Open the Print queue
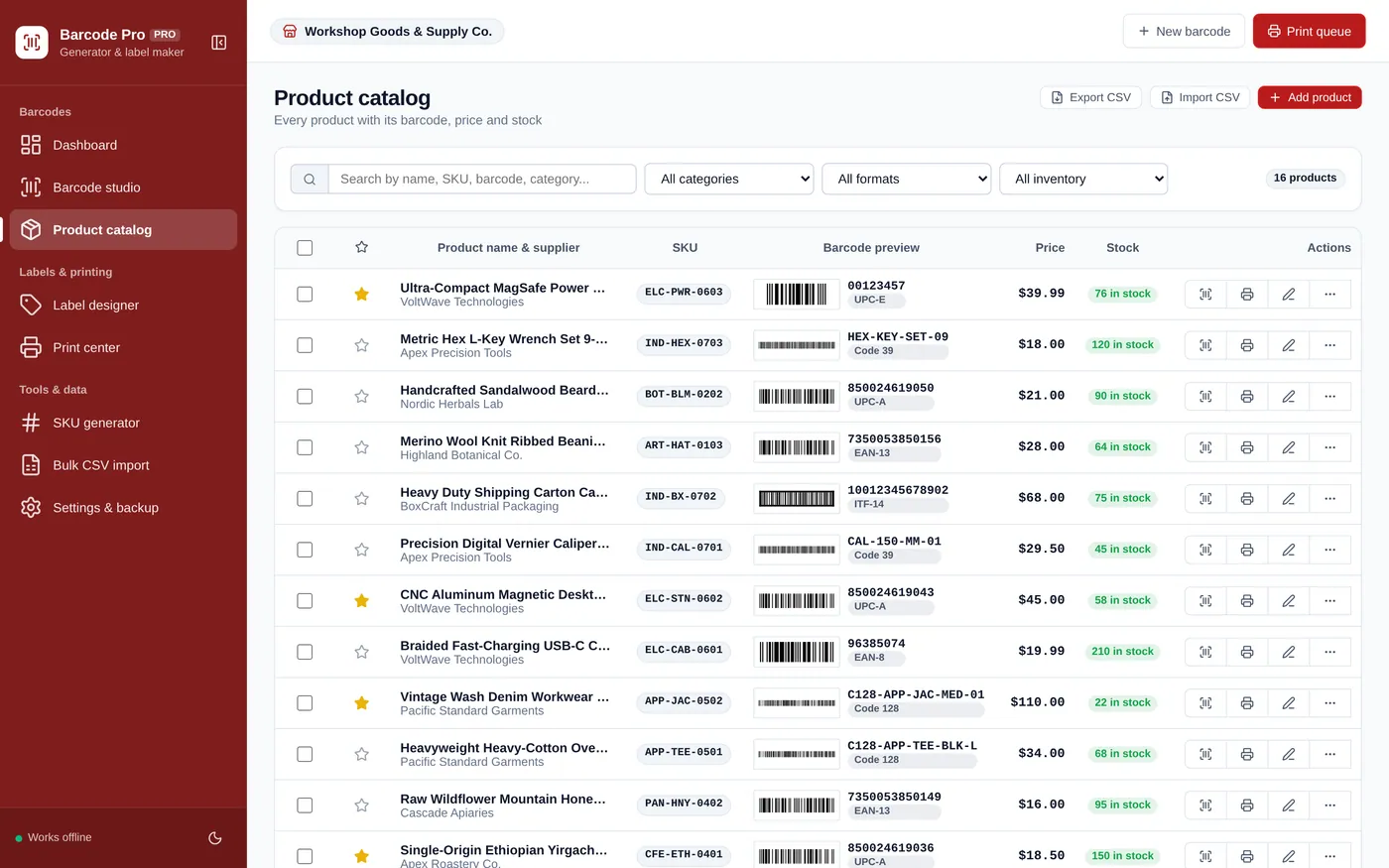 1309,32
